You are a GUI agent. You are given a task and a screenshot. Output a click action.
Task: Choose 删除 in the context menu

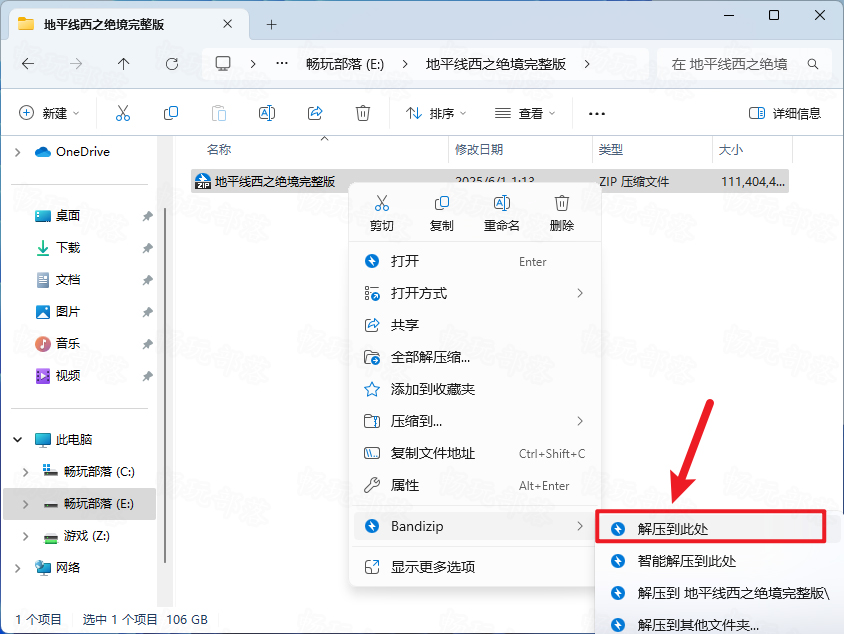click(x=561, y=213)
